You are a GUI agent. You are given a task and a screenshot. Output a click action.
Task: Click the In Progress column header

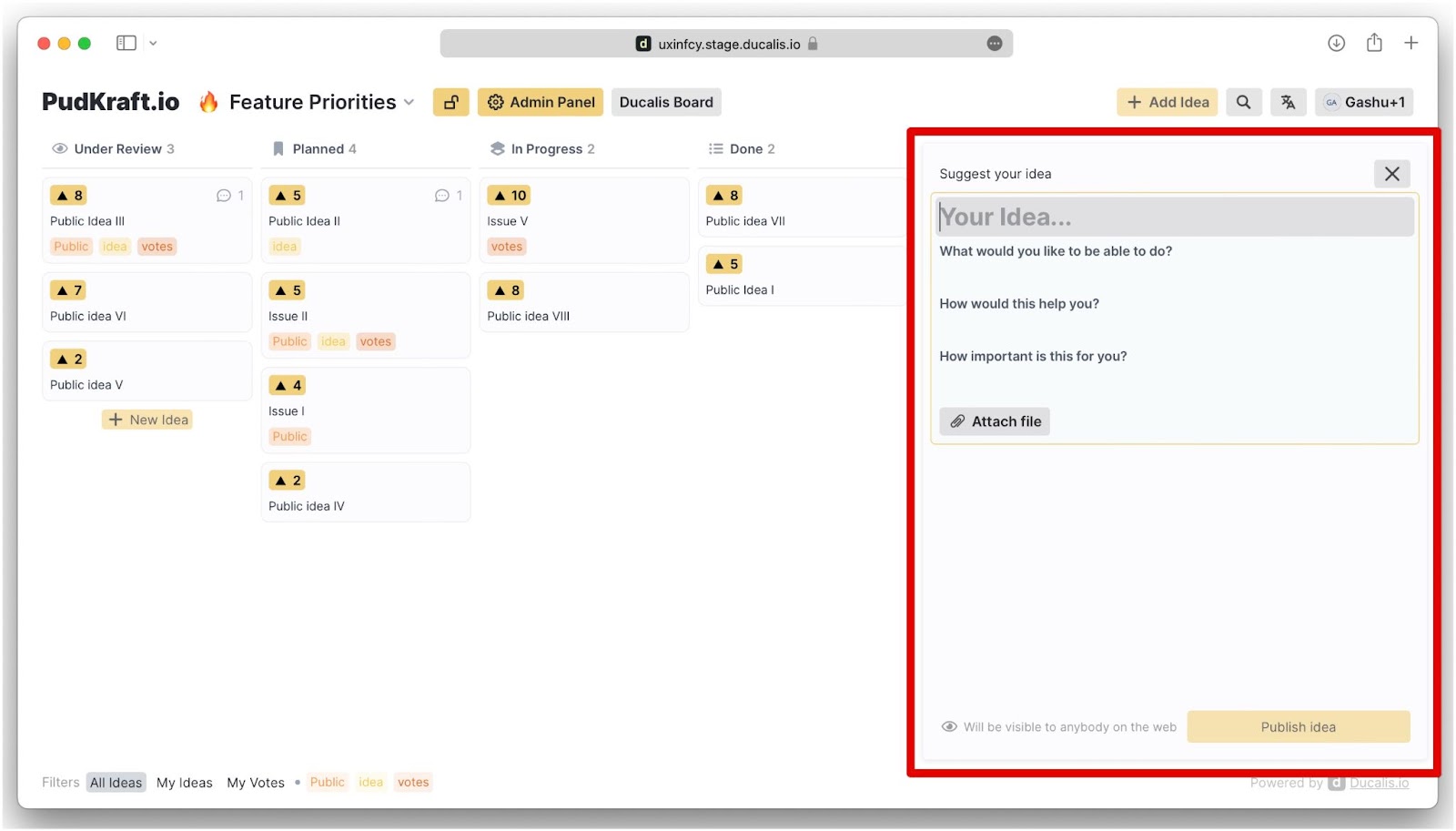[541, 149]
